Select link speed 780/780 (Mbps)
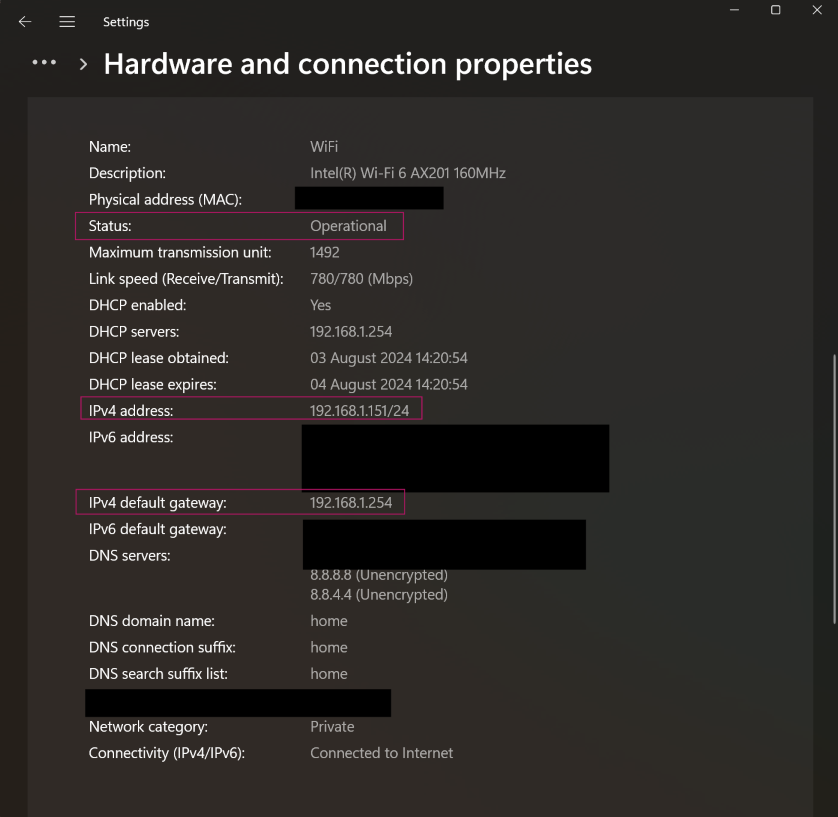Viewport: 838px width, 817px height. pos(361,279)
